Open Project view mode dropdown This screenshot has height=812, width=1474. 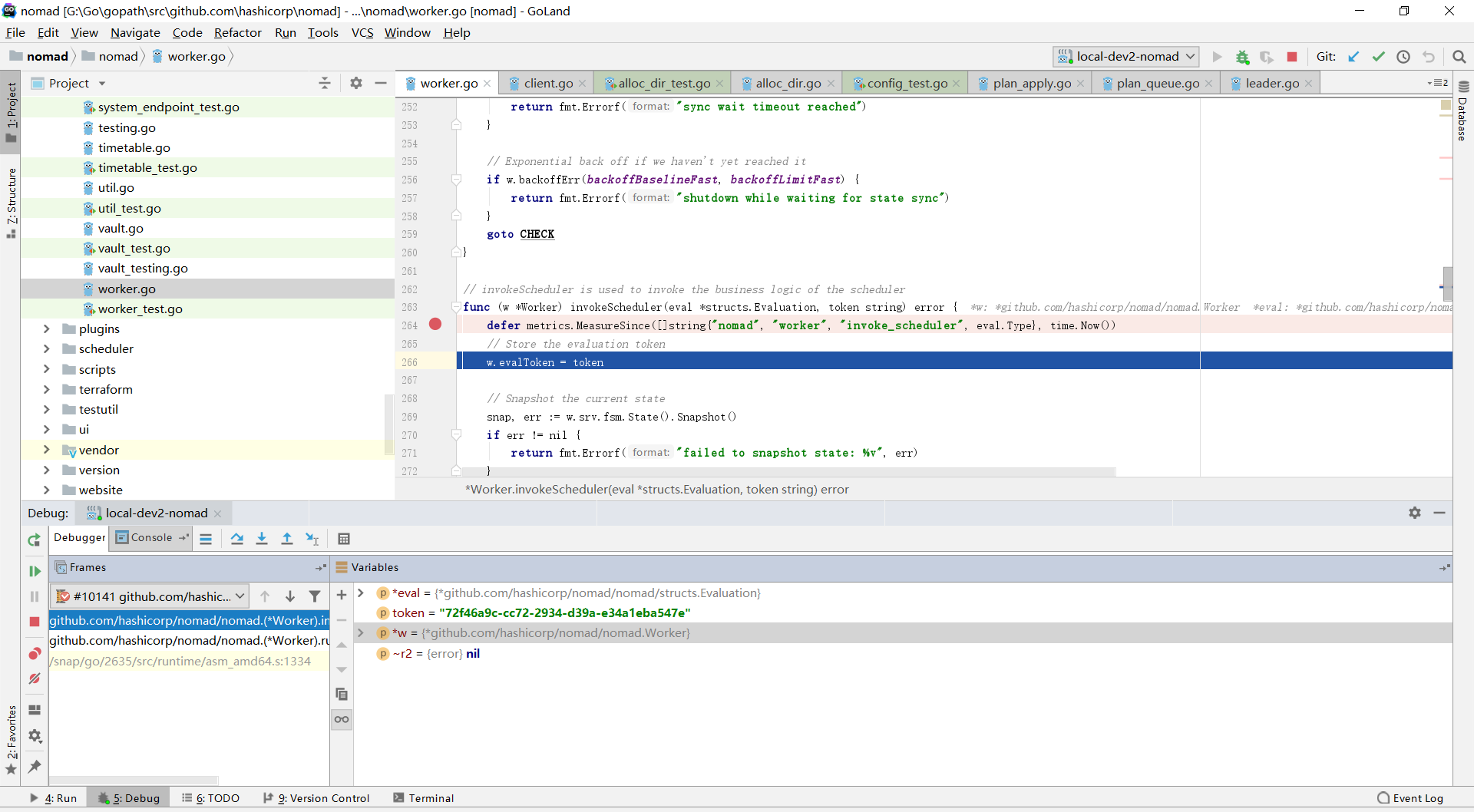102,84
